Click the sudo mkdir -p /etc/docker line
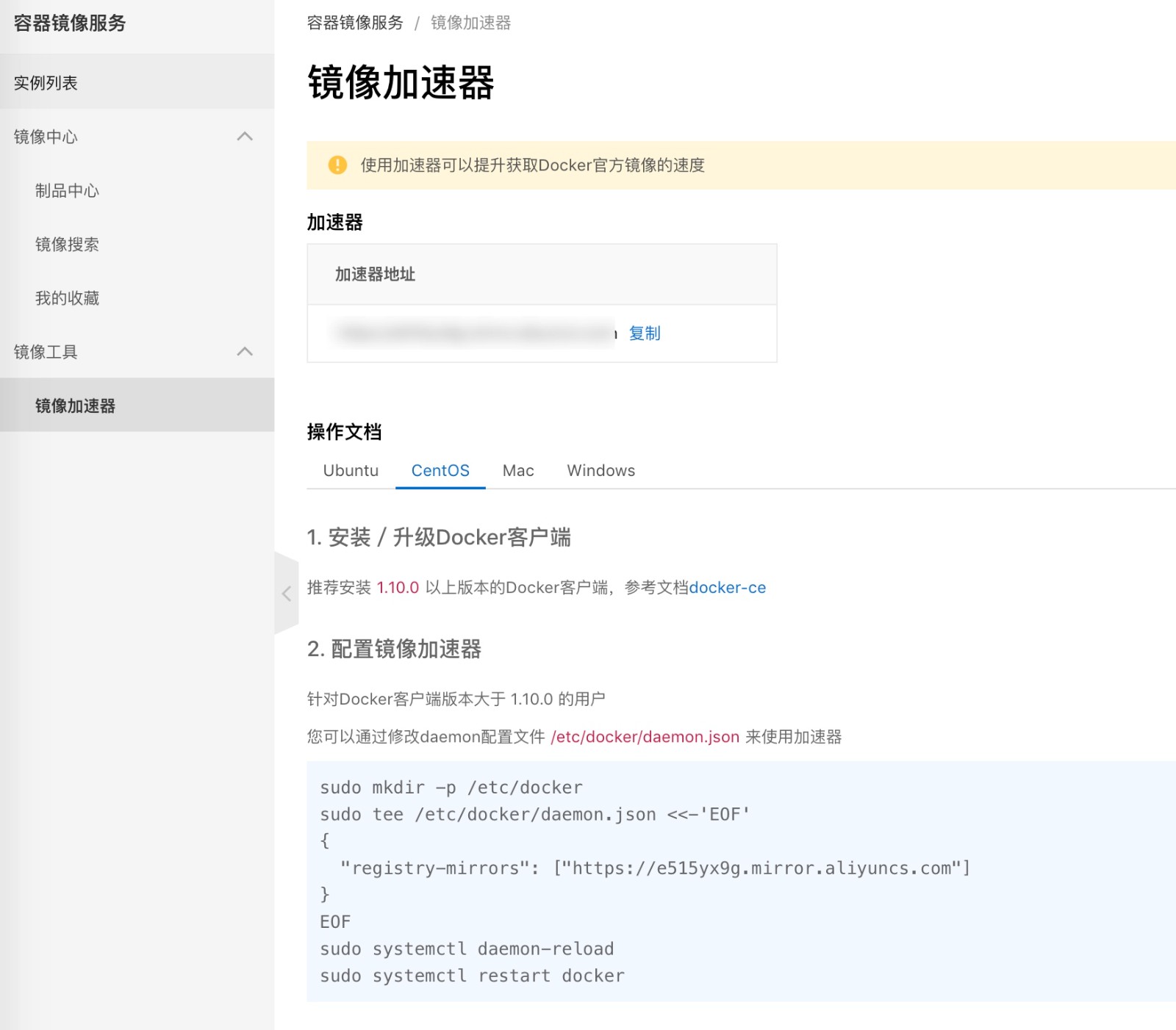1176x1030 pixels. (x=451, y=788)
